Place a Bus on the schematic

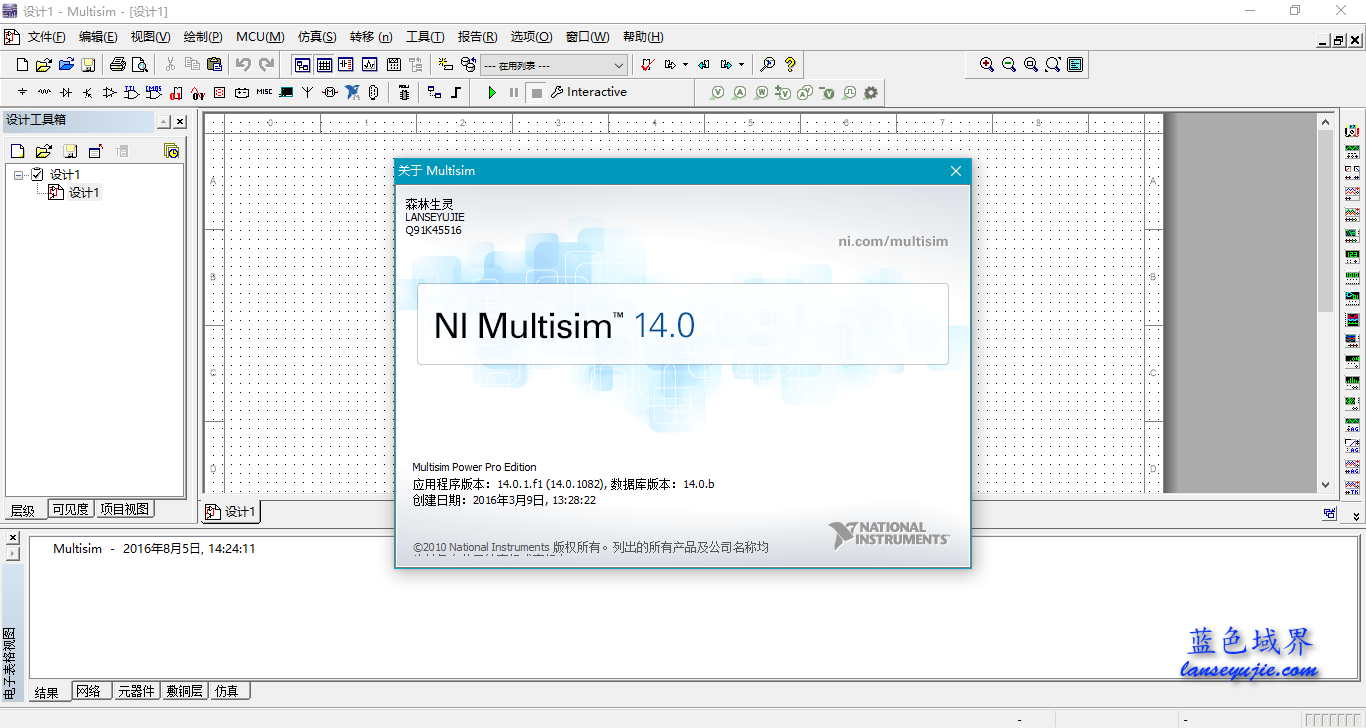[456, 92]
